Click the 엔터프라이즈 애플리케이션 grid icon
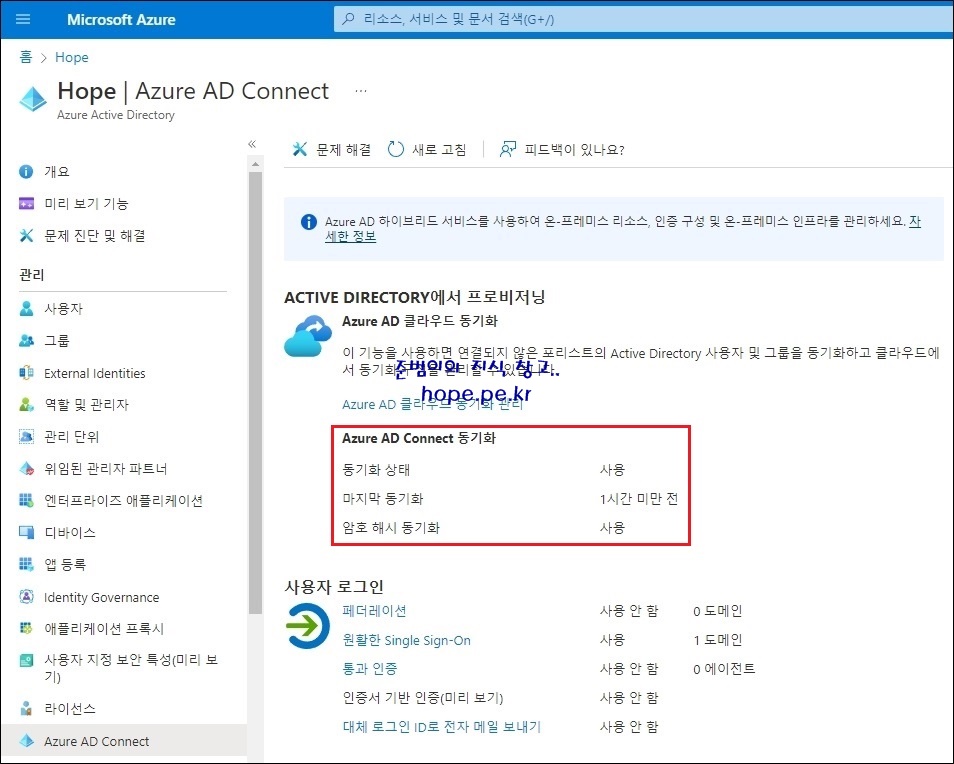Screen dimensions: 954x764 click(x=26, y=500)
